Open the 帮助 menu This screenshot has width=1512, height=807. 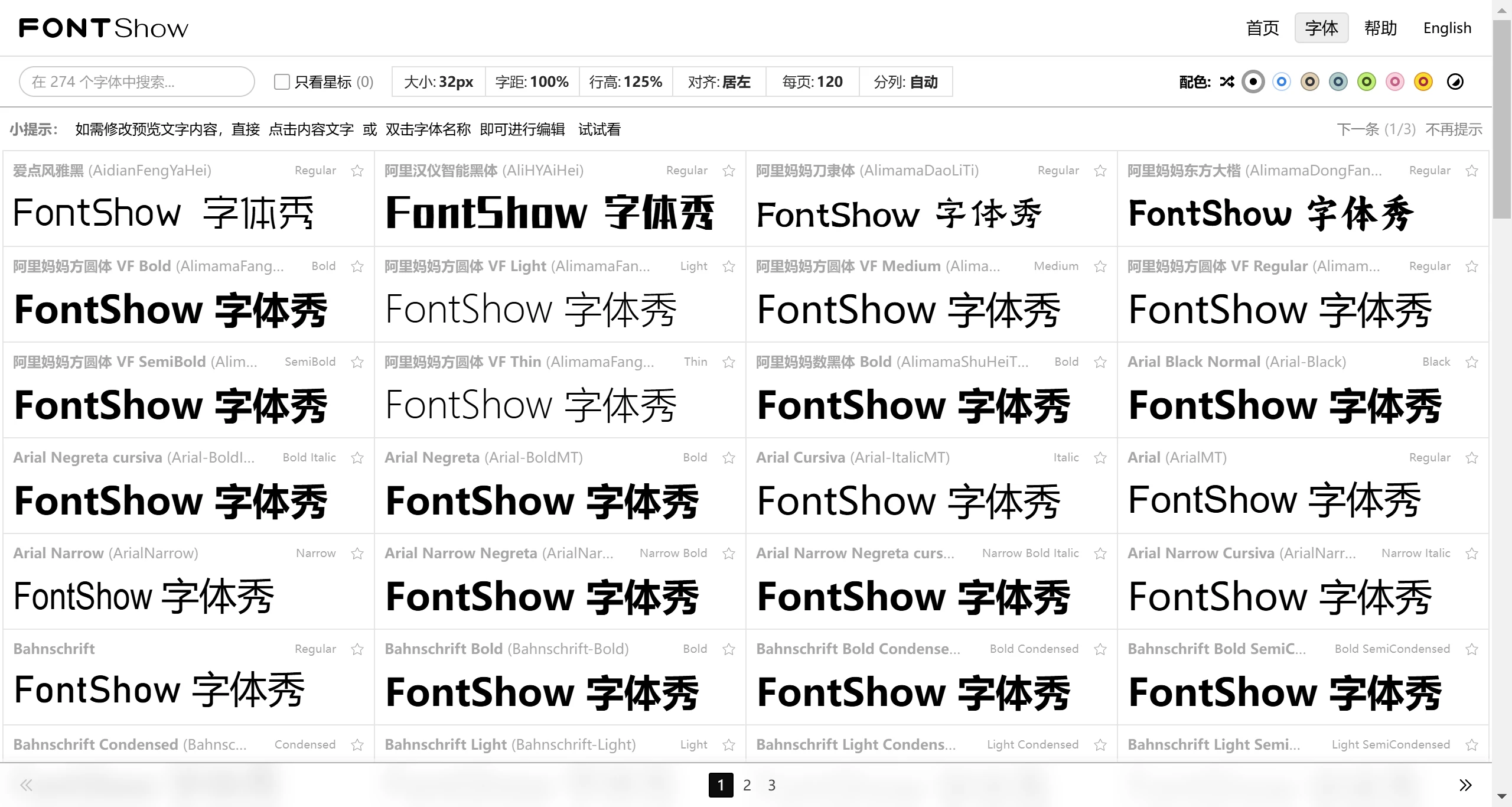[x=1380, y=28]
